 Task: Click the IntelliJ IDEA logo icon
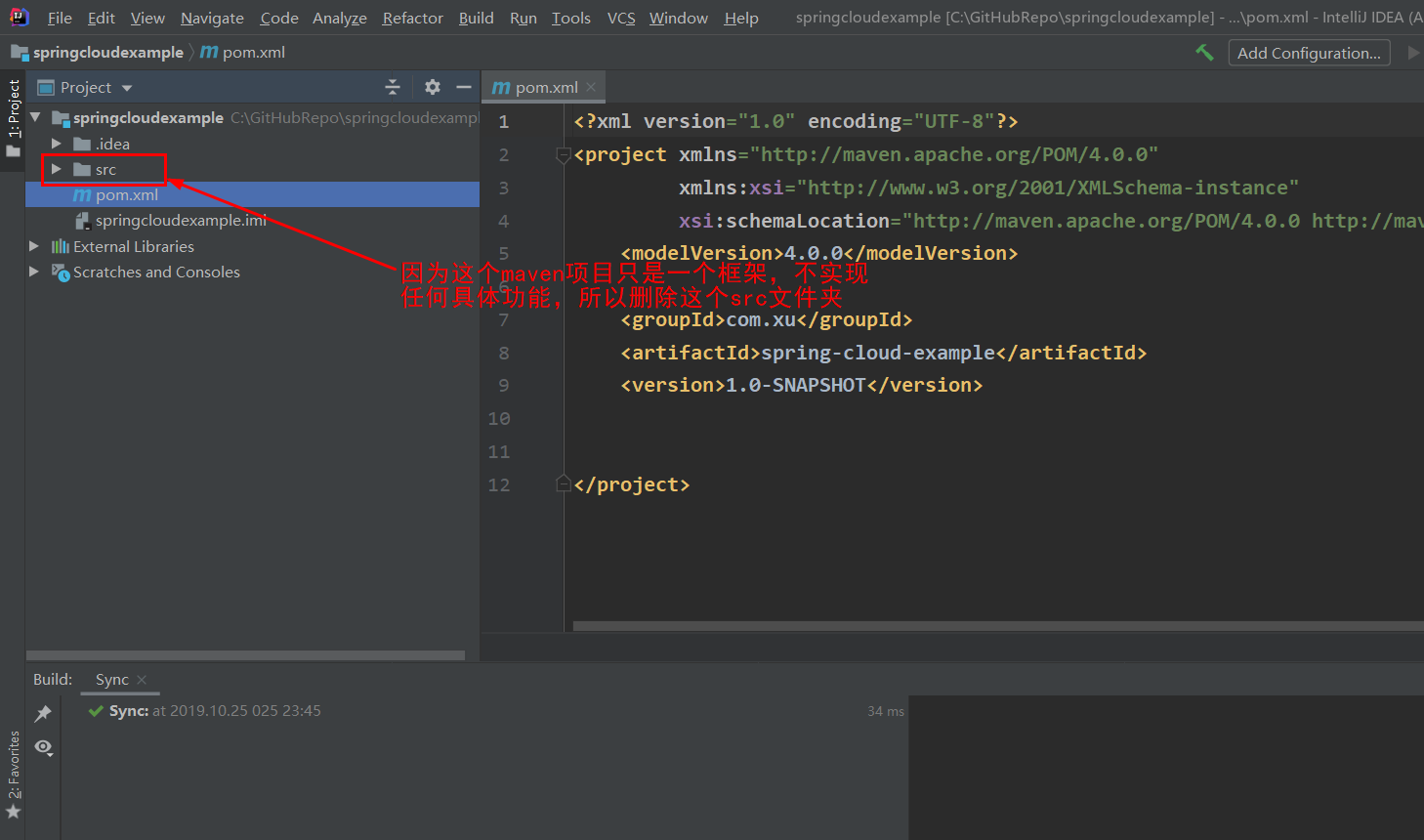coord(19,17)
